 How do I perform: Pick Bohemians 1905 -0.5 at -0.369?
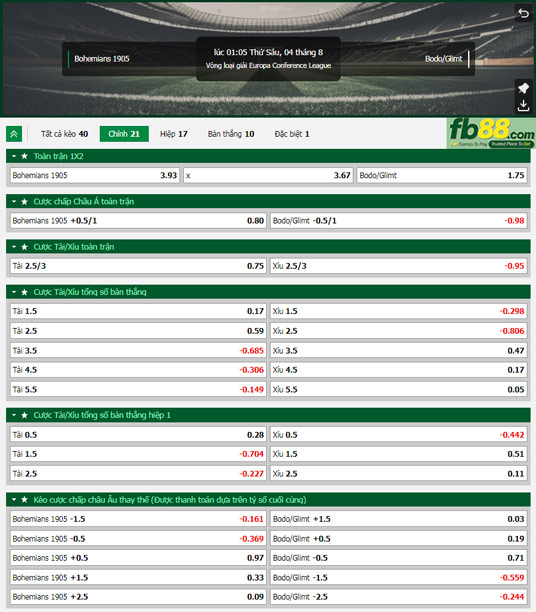[138, 539]
